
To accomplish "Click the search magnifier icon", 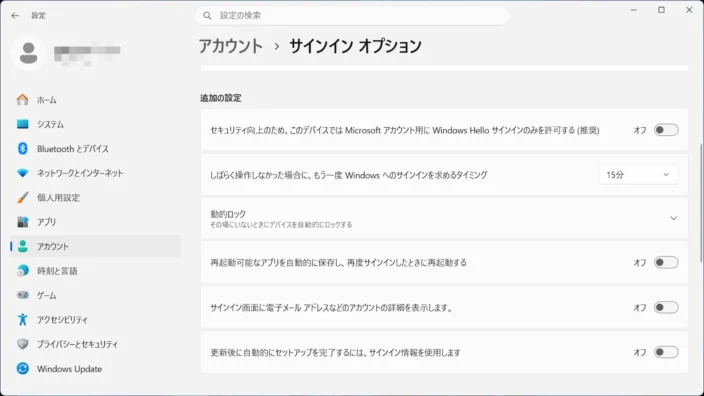I will point(207,16).
